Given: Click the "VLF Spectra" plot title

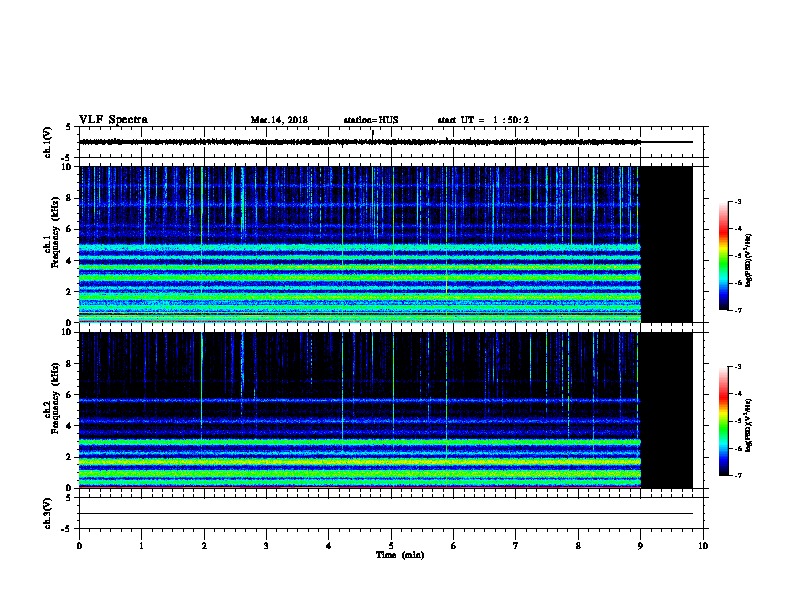Looking at the screenshot, I should [113, 120].
